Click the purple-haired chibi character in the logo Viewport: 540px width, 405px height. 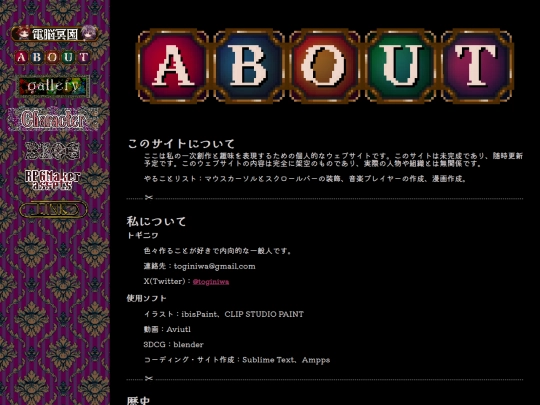[x=88, y=33]
